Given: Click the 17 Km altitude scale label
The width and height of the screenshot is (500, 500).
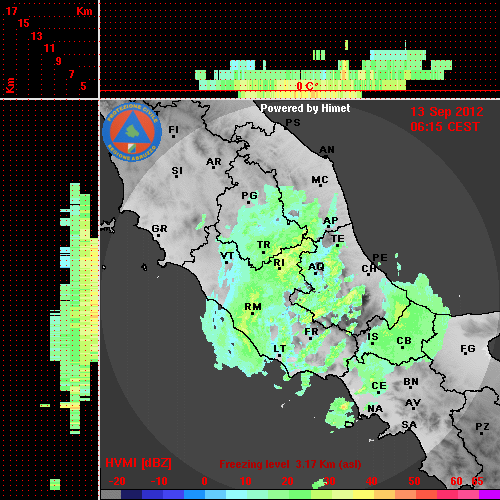Looking at the screenshot, I should [11, 11].
